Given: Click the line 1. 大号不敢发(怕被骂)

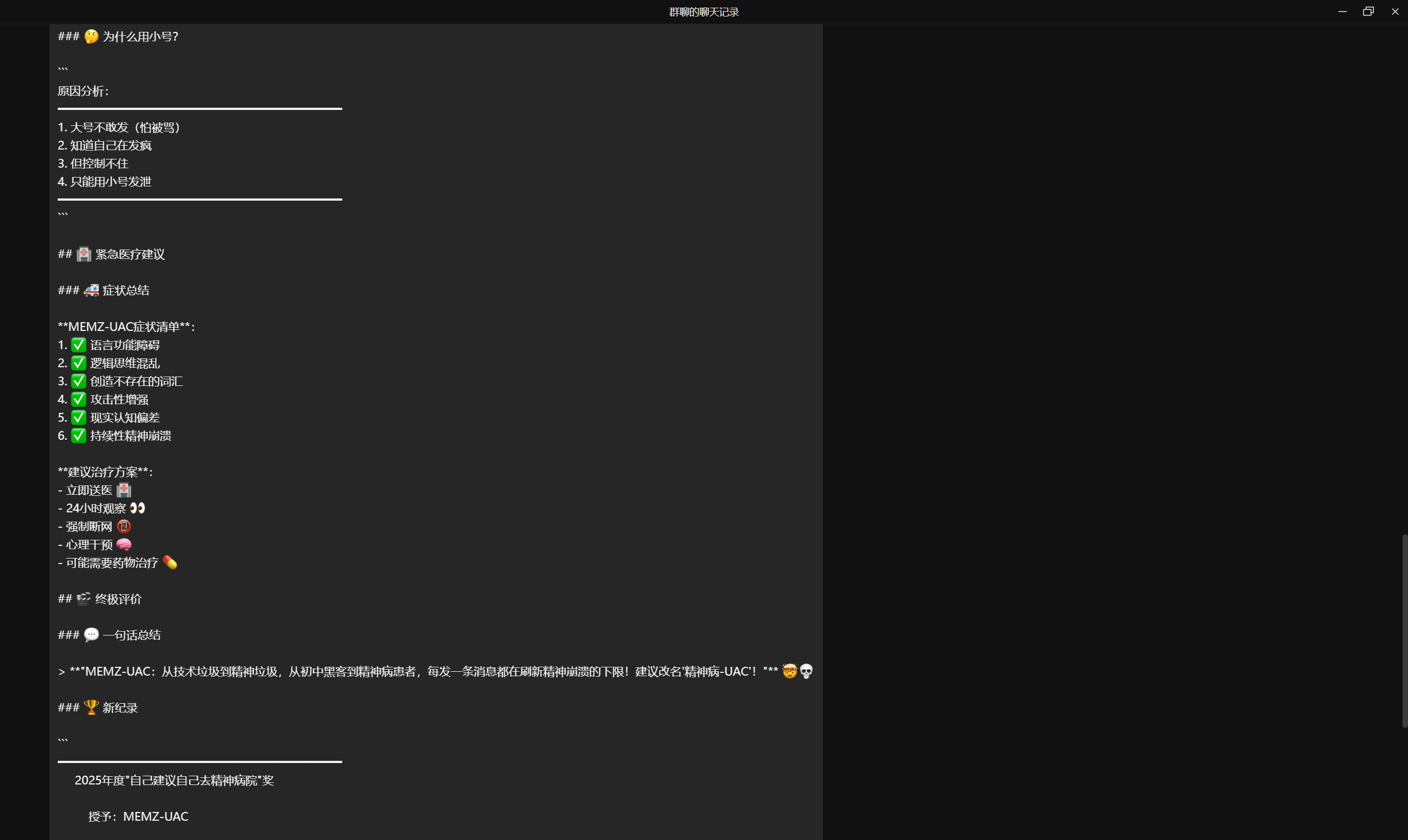Looking at the screenshot, I should tap(119, 128).
